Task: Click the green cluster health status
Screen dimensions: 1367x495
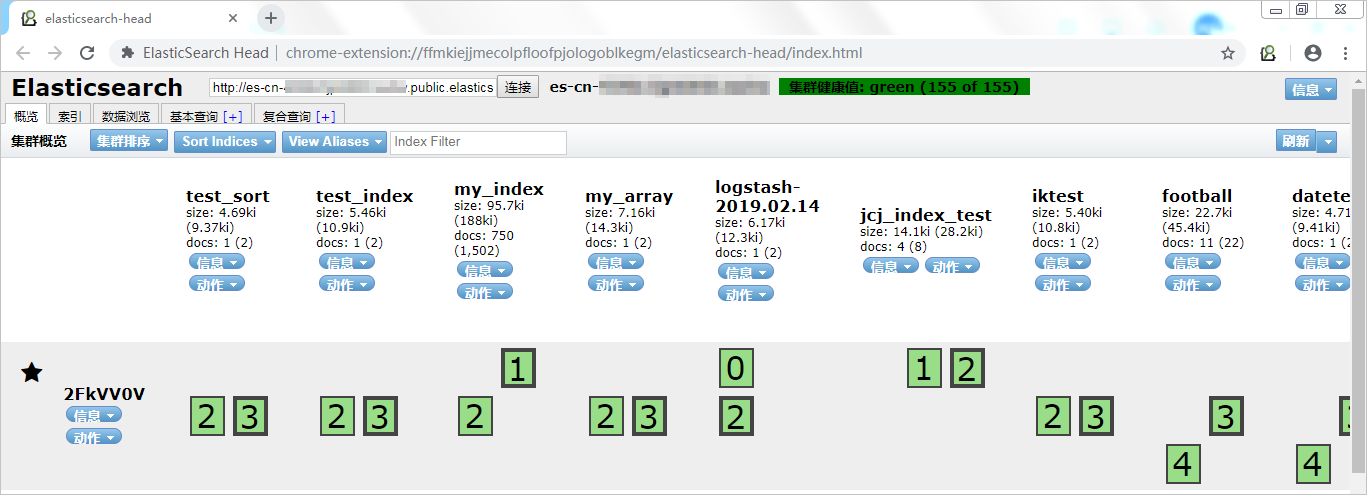Action: (904, 87)
